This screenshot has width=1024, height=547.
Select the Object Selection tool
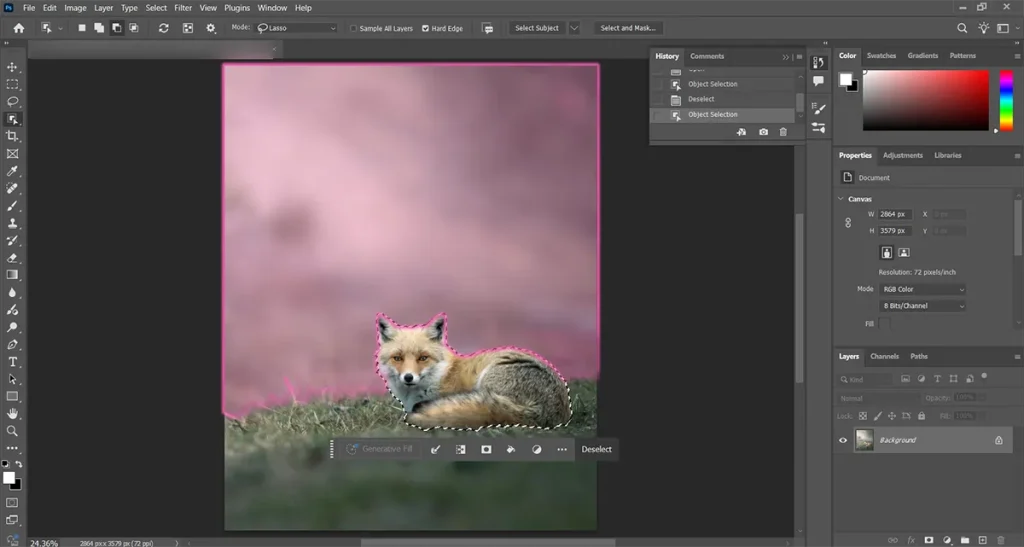[12, 119]
